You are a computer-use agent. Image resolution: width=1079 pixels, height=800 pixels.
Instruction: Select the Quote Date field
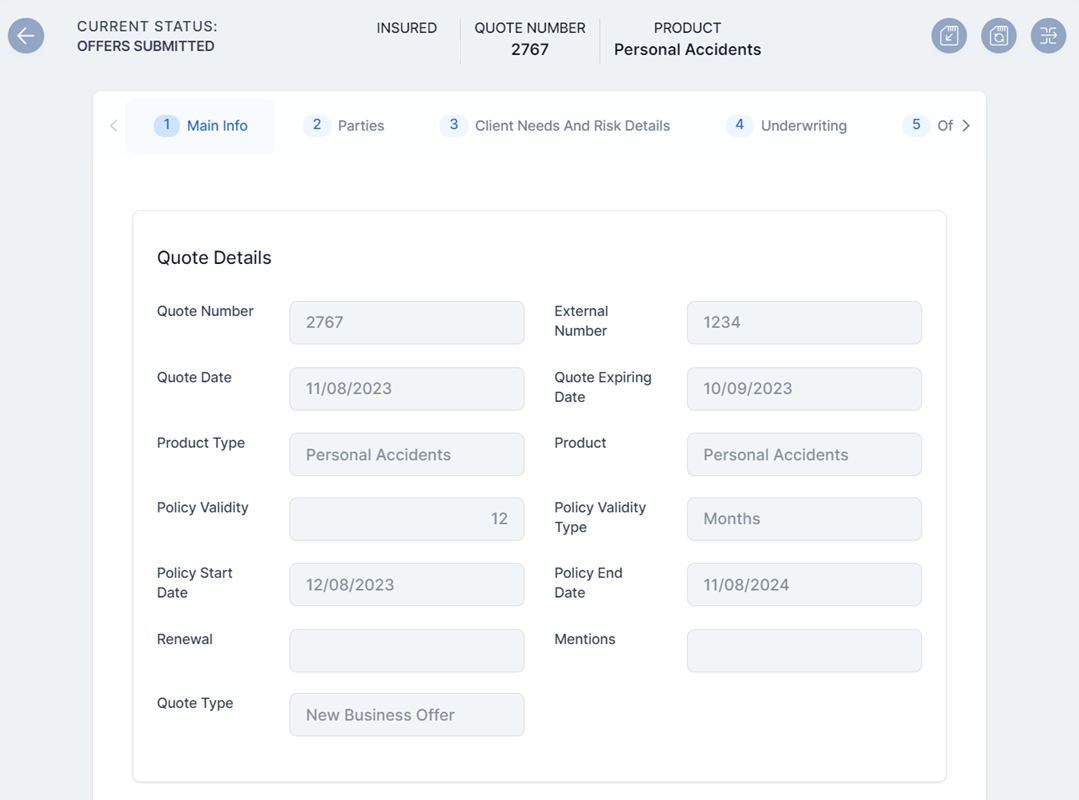(406, 389)
